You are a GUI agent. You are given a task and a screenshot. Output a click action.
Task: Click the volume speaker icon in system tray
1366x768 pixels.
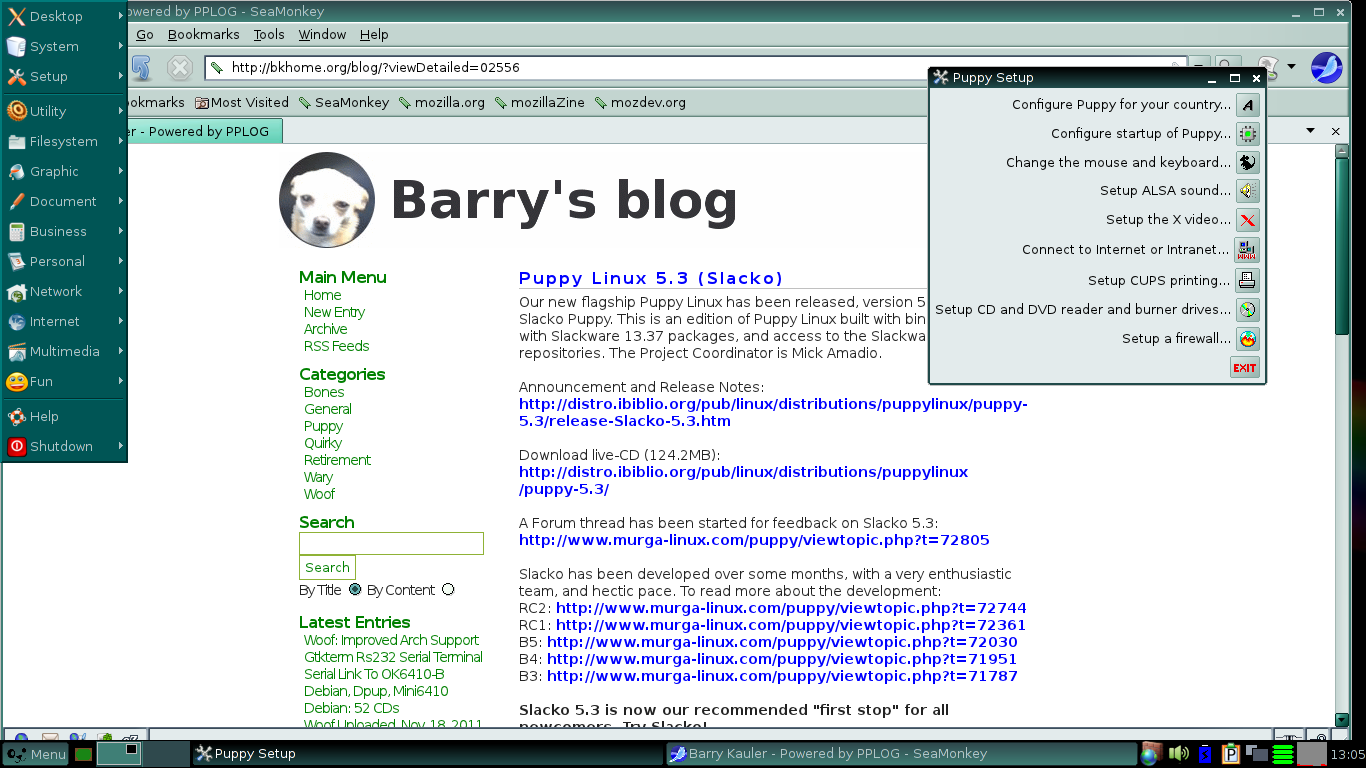(x=1178, y=753)
